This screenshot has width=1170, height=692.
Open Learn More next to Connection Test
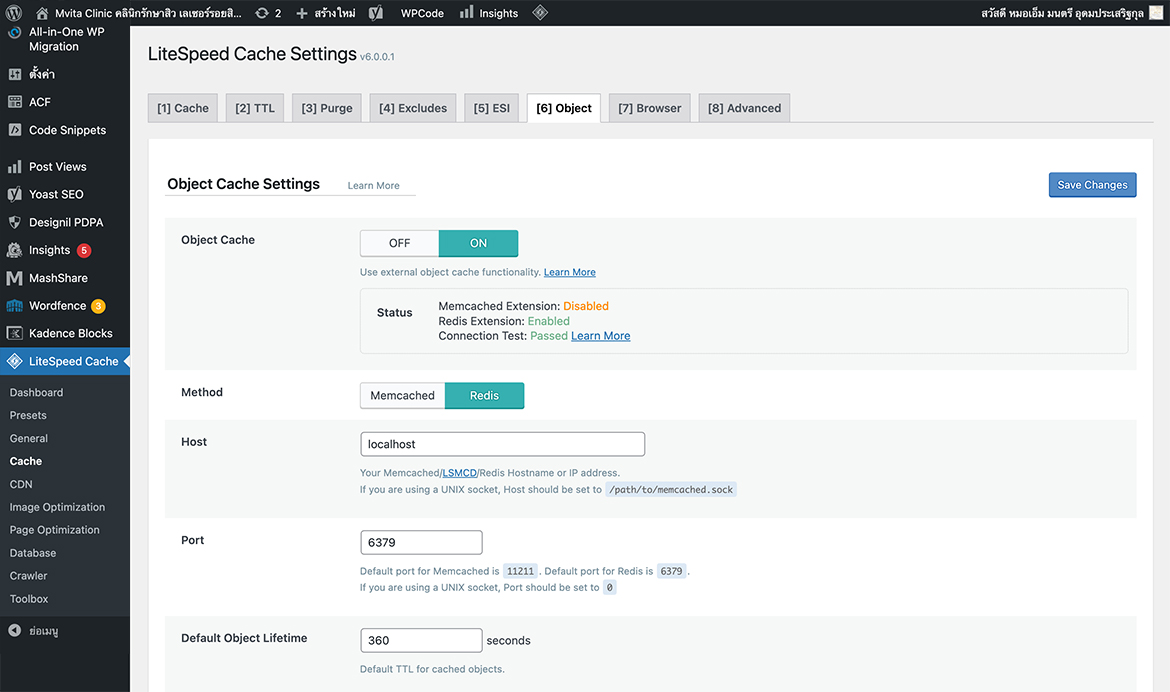601,336
